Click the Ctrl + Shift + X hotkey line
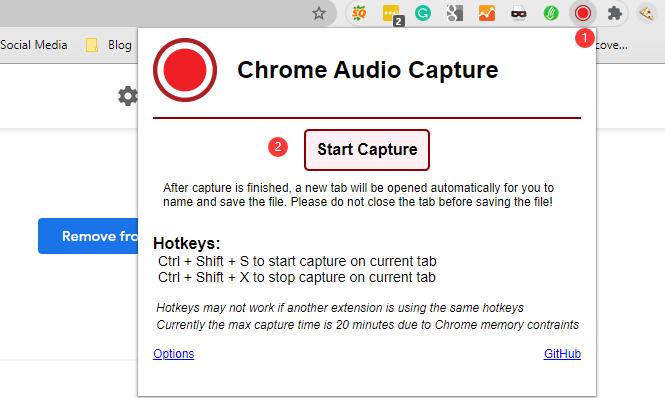The image size is (665, 398). pyautogui.click(x=296, y=277)
